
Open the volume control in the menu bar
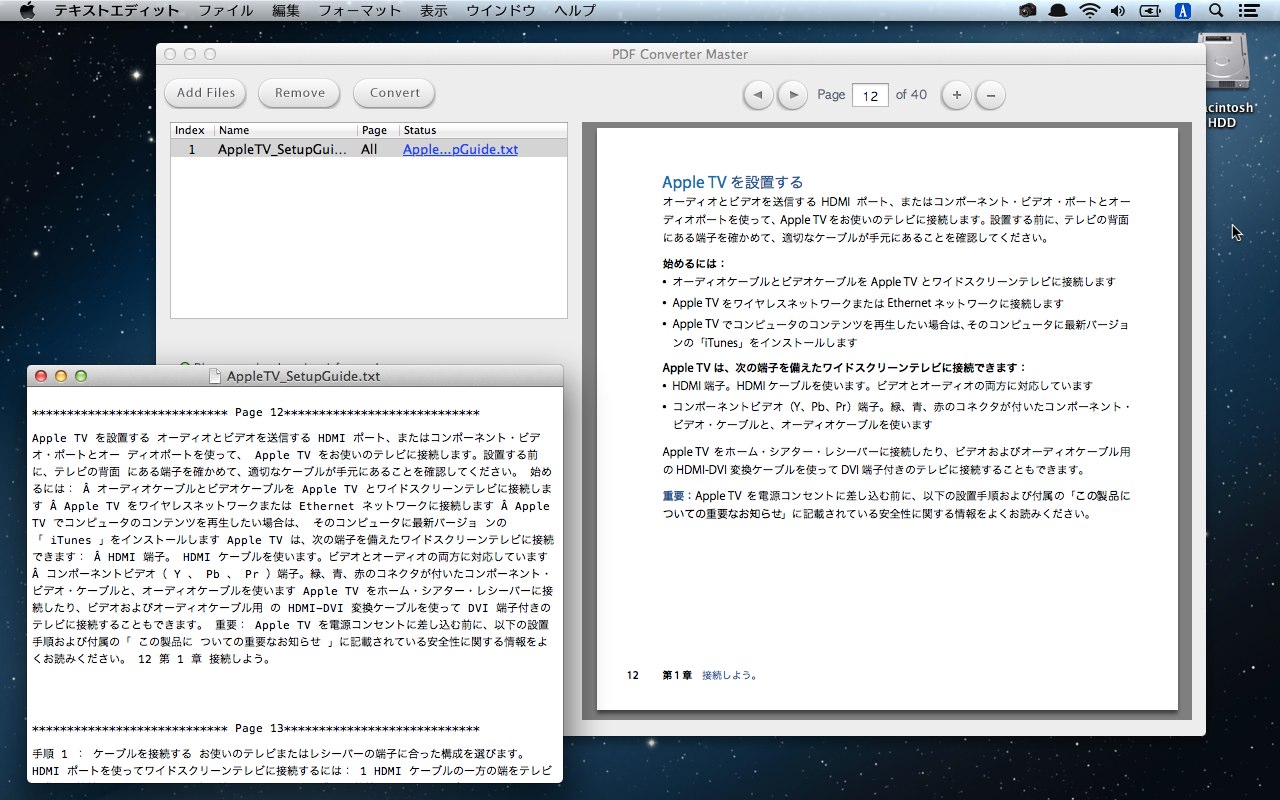click(1117, 11)
